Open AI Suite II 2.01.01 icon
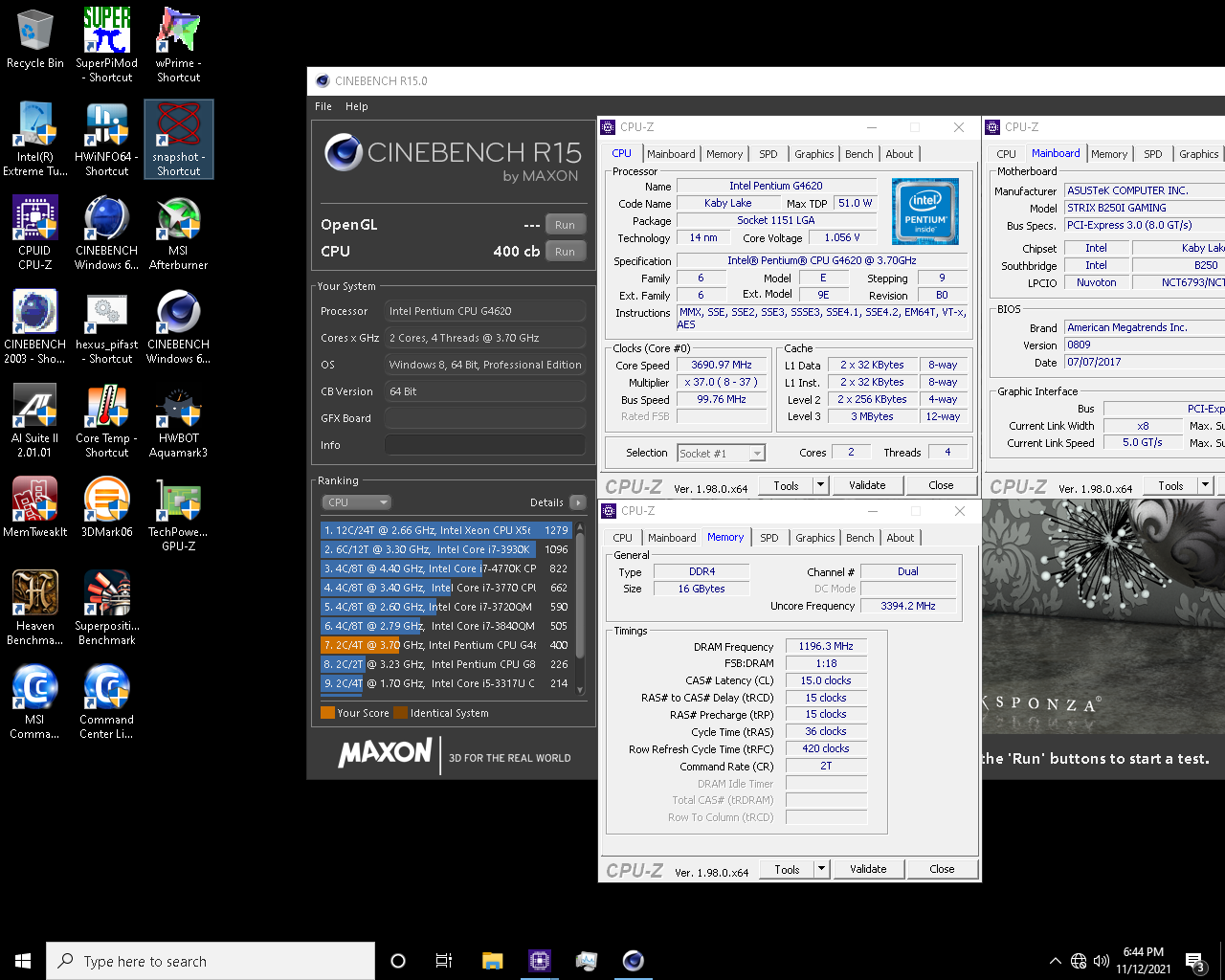This screenshot has width=1225, height=980. tap(34, 421)
